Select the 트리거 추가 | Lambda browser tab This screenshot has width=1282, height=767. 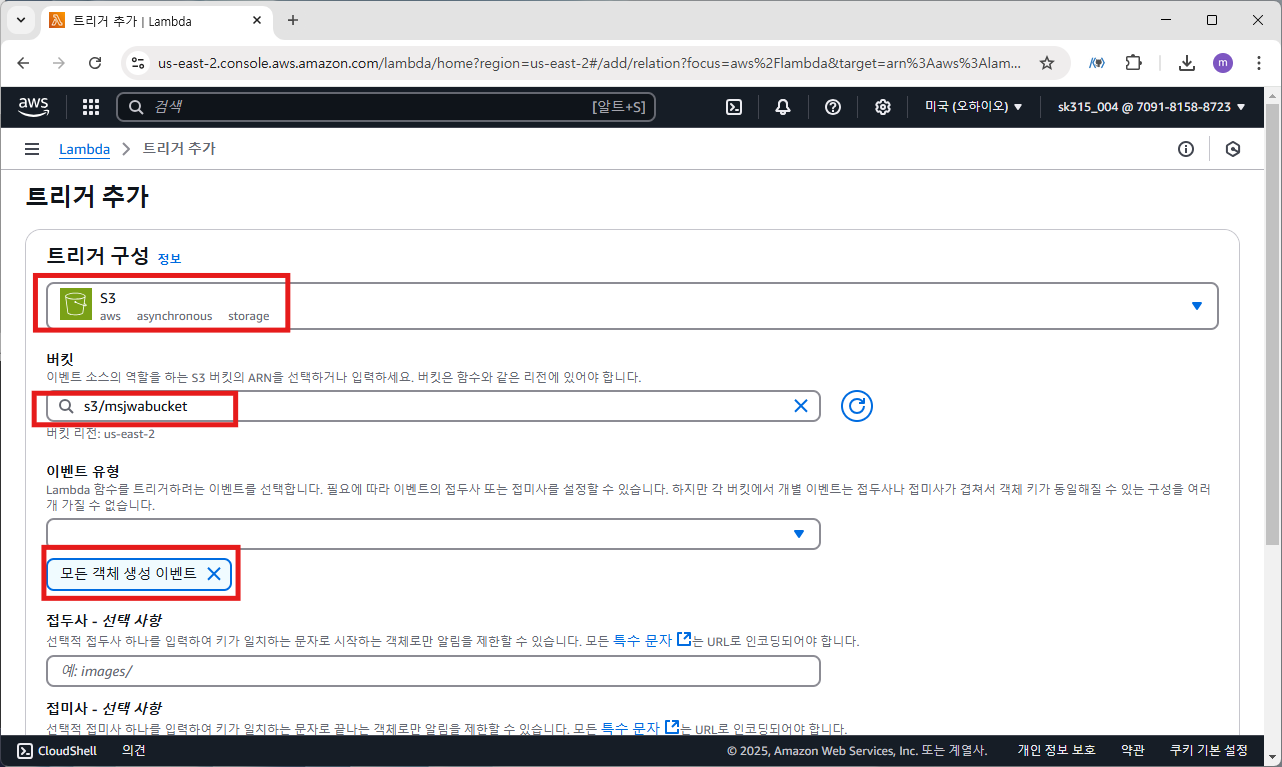[x=155, y=20]
